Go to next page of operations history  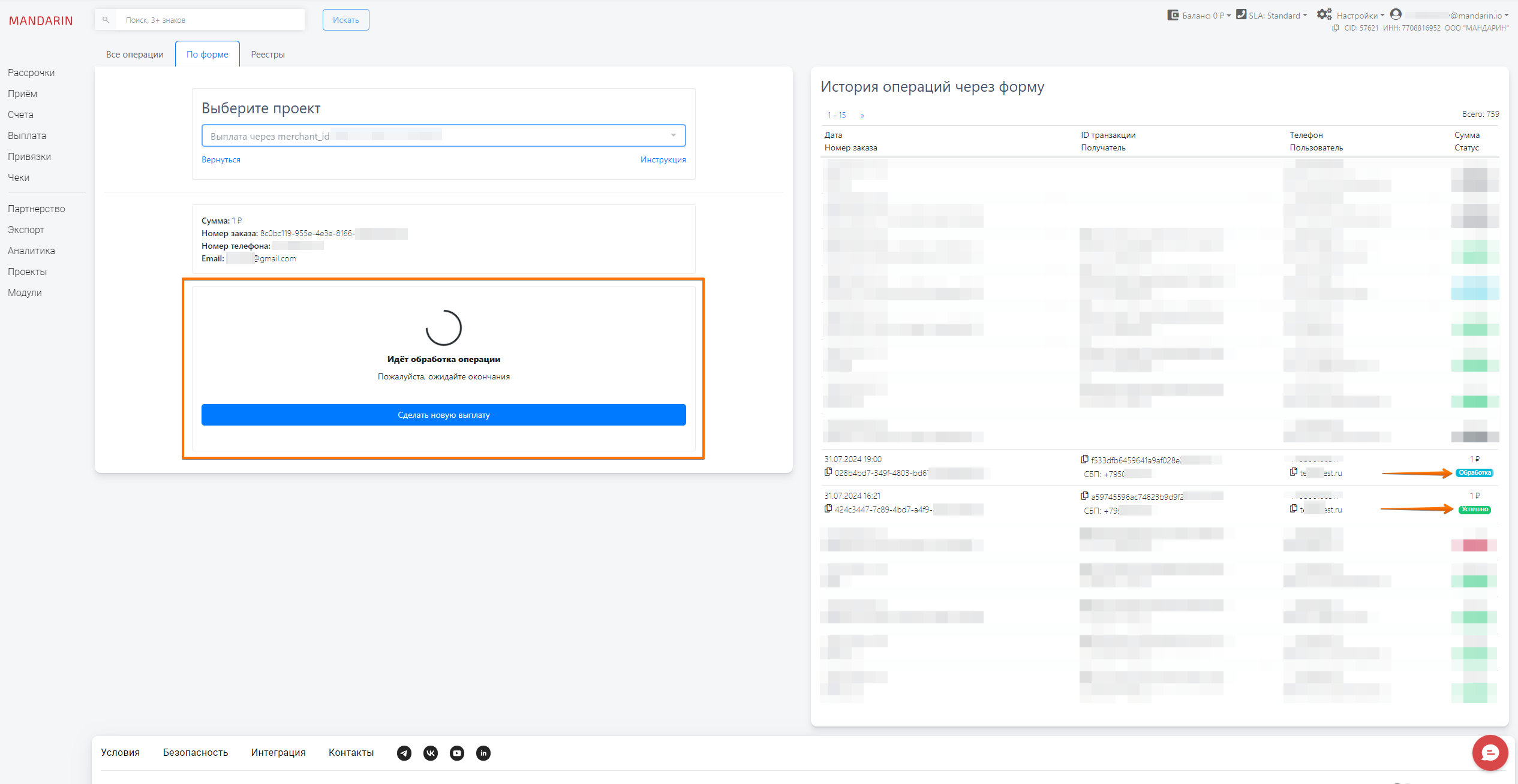click(x=862, y=115)
